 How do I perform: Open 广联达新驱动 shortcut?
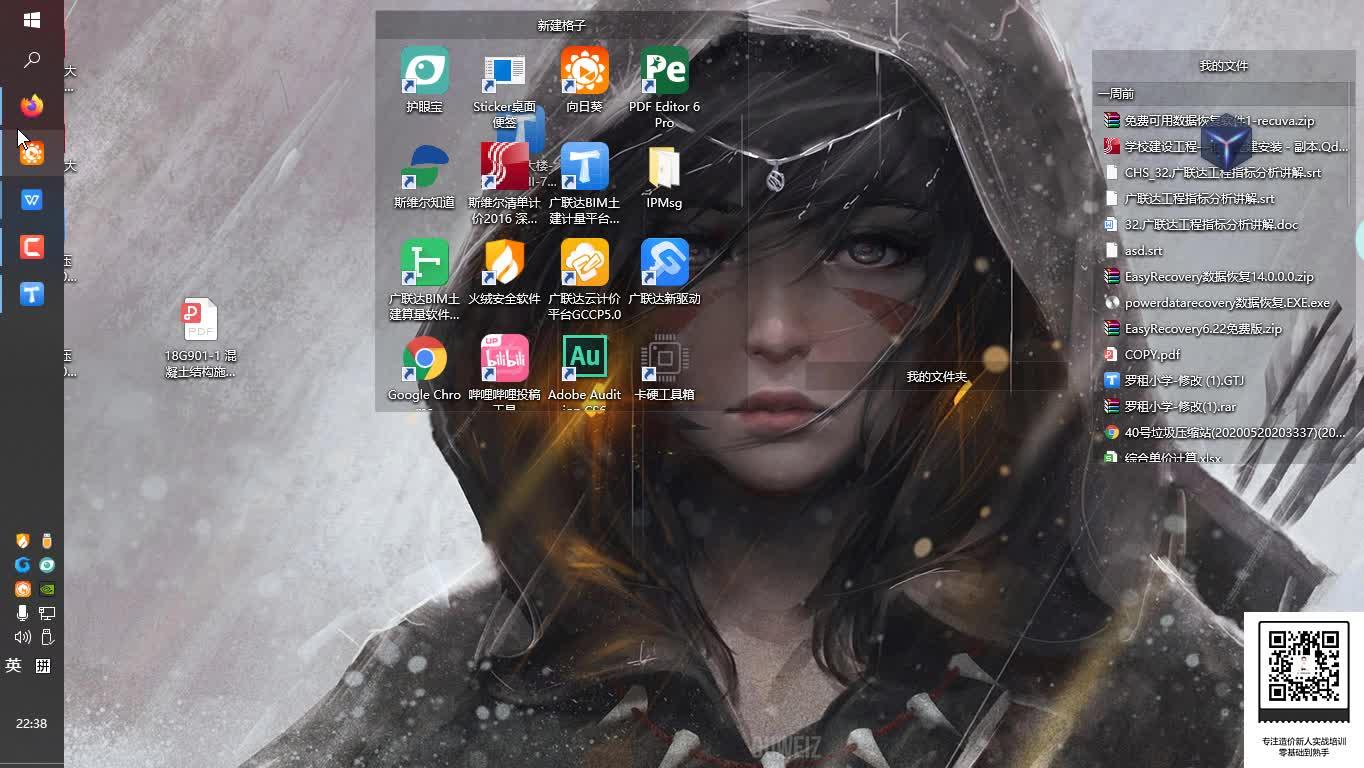click(x=665, y=272)
